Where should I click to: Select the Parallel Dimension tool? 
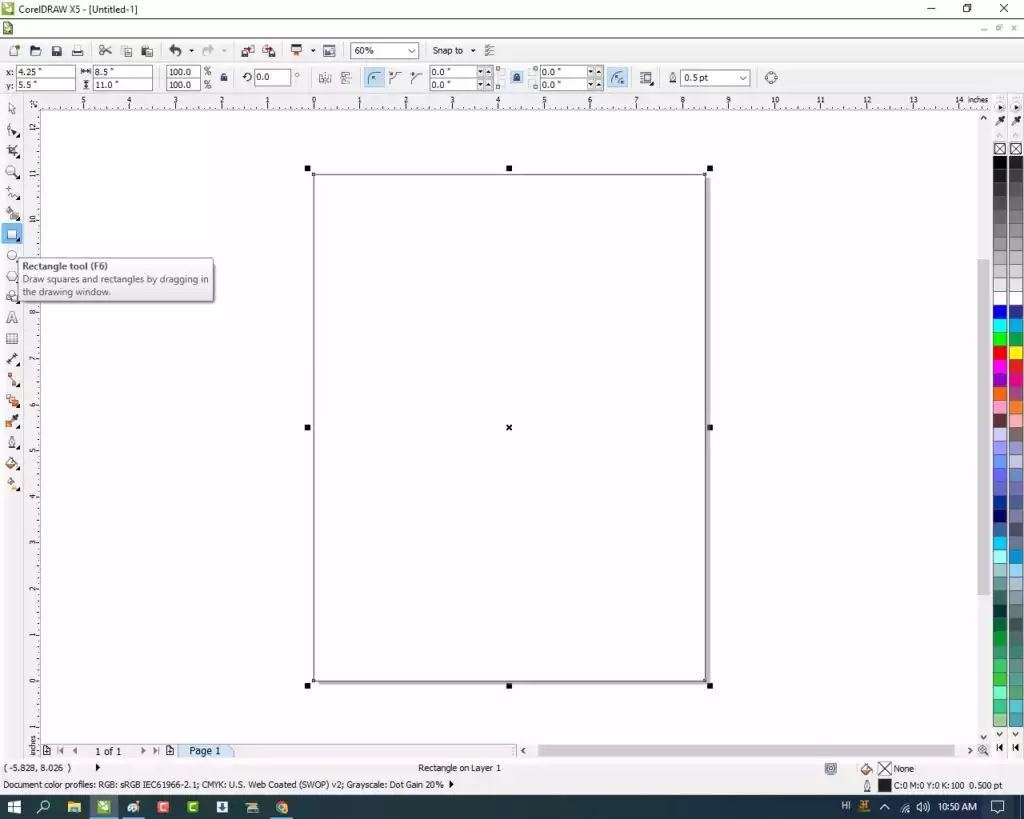12,359
